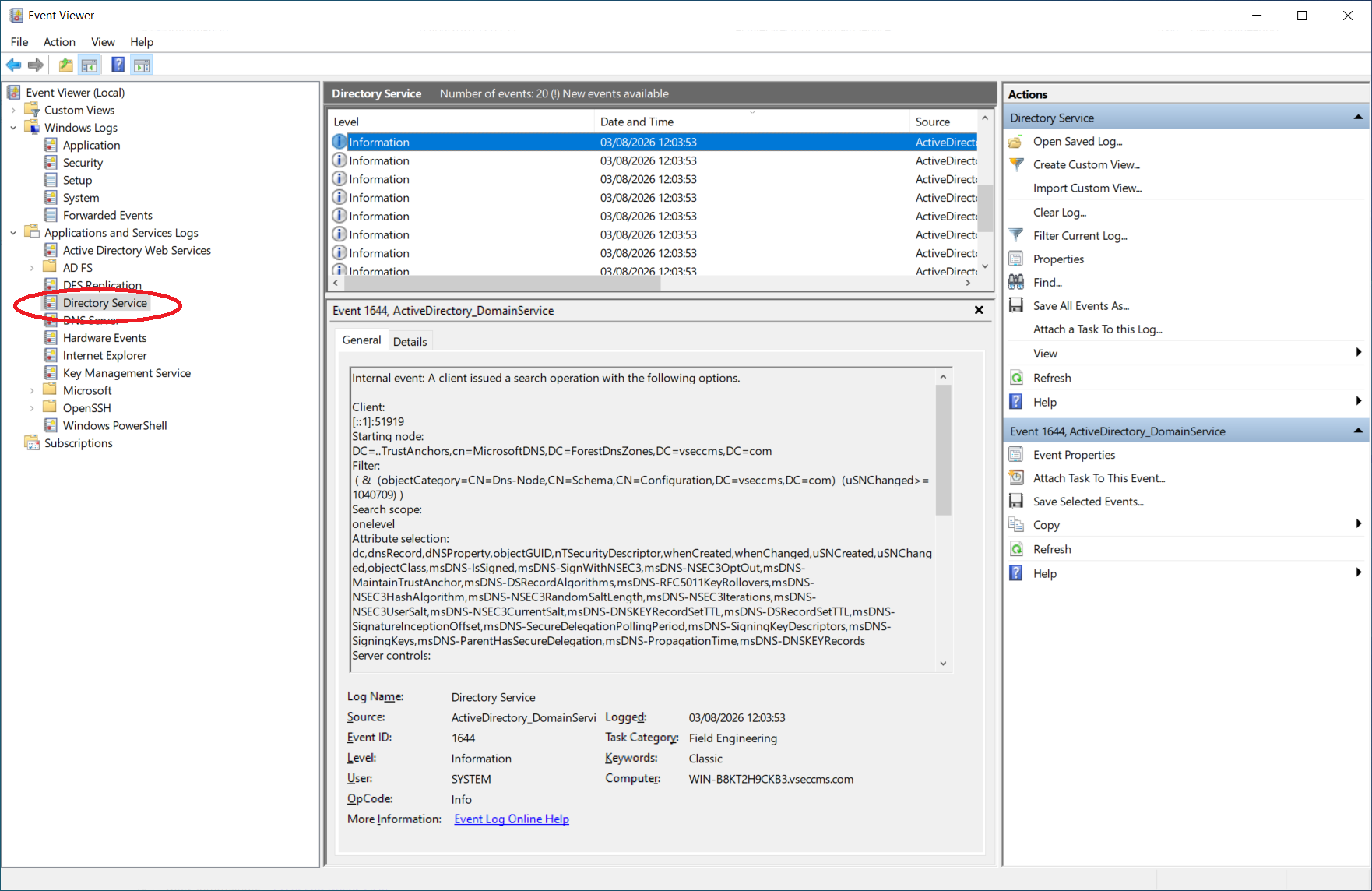
Task: Open the View menu in menu bar
Action: tap(103, 42)
